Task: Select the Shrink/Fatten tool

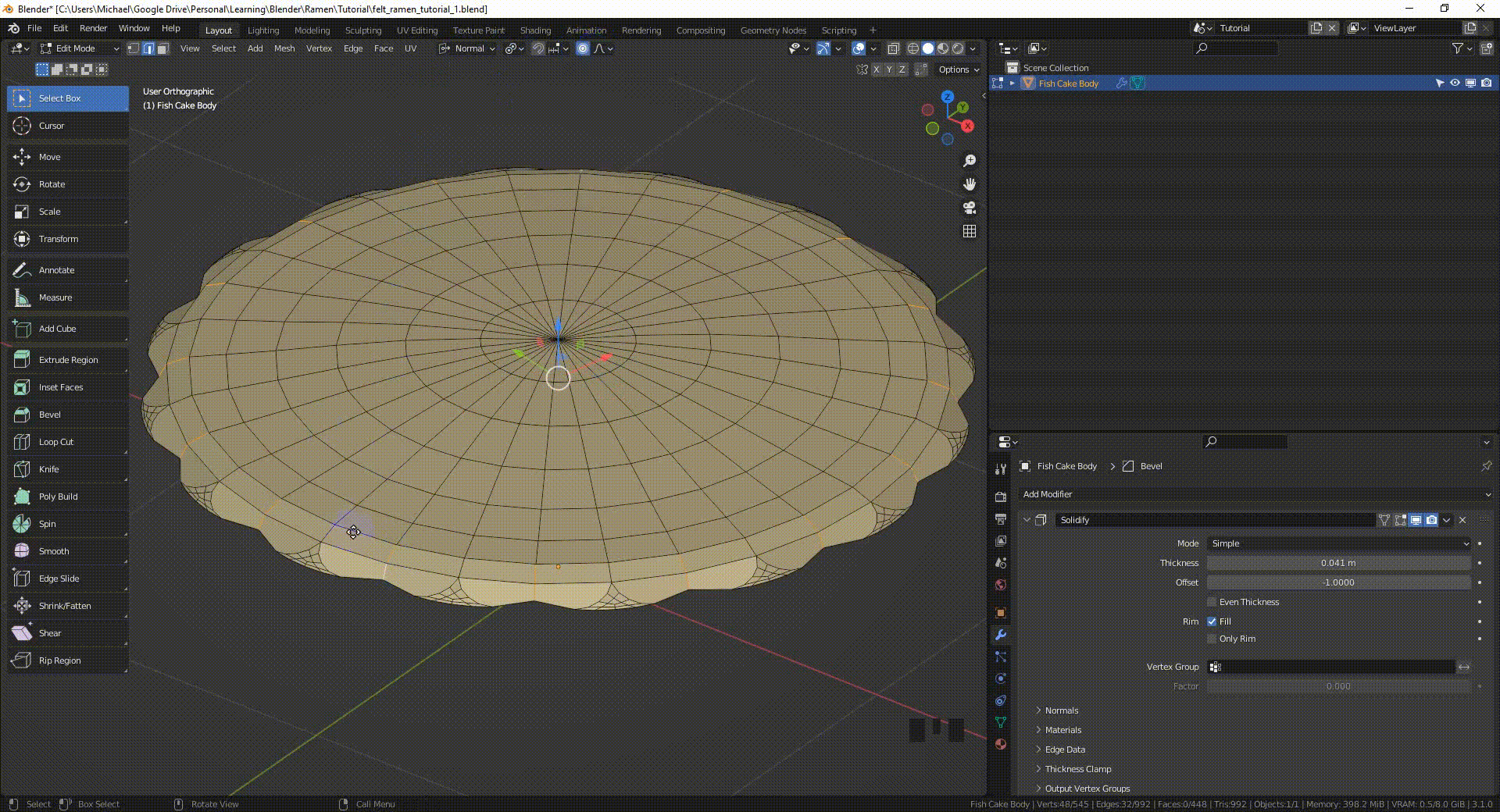Action: pos(64,606)
